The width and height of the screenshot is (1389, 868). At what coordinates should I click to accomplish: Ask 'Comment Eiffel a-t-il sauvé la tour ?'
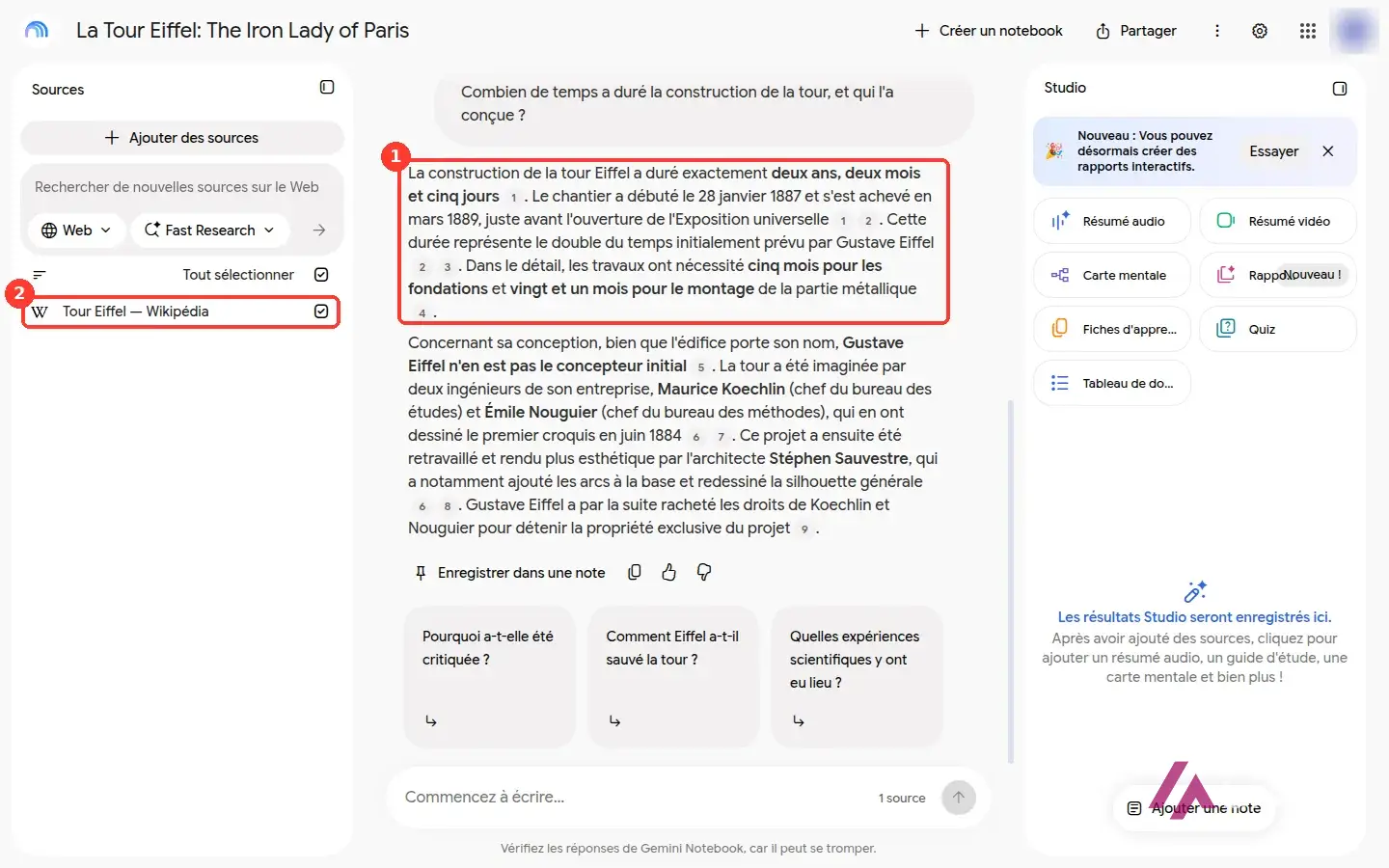673,677
